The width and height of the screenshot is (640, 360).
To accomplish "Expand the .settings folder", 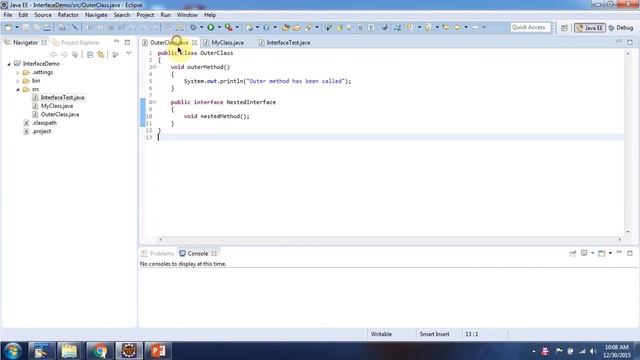I will [18, 73].
